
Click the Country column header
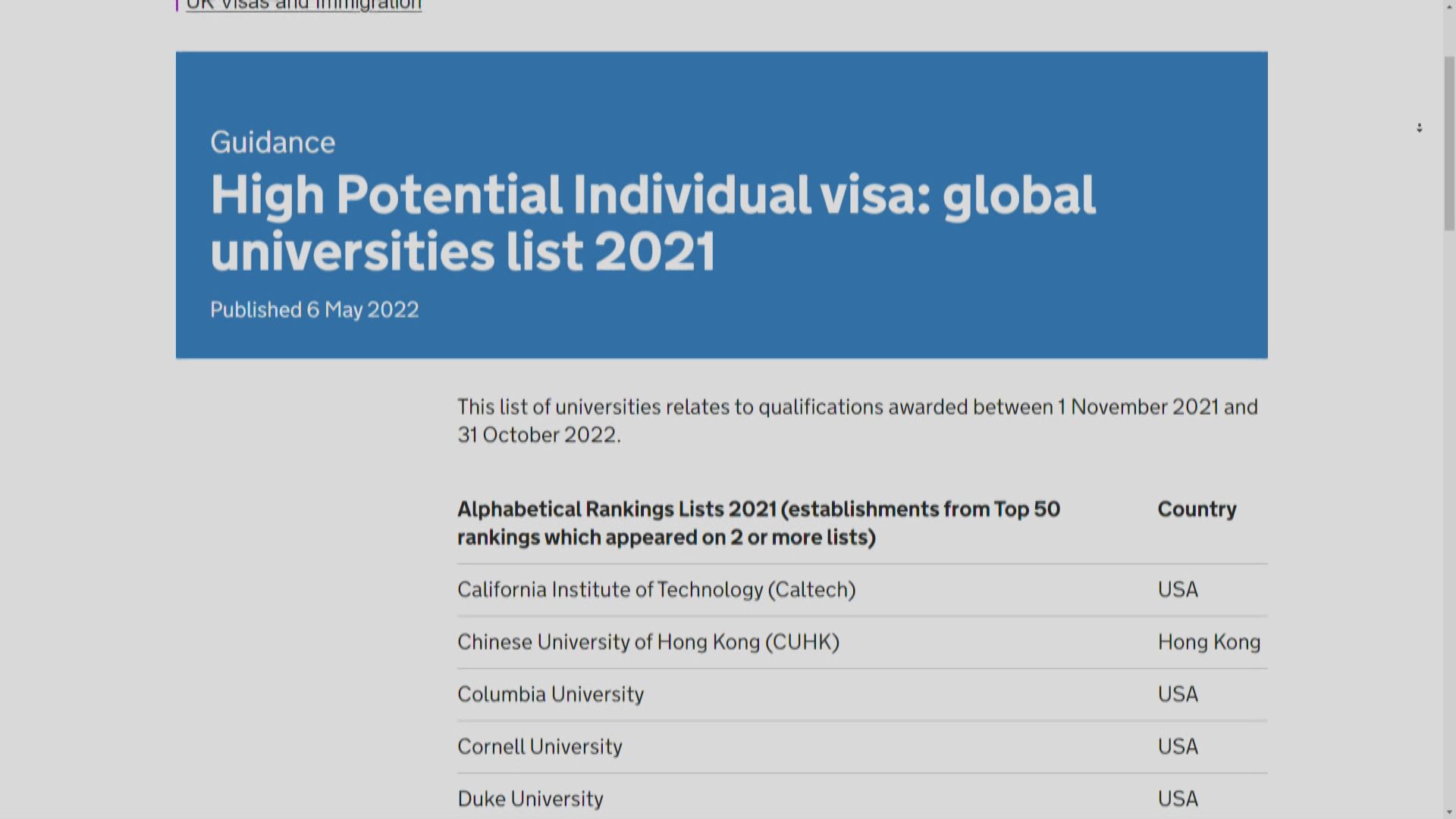[x=1197, y=509]
